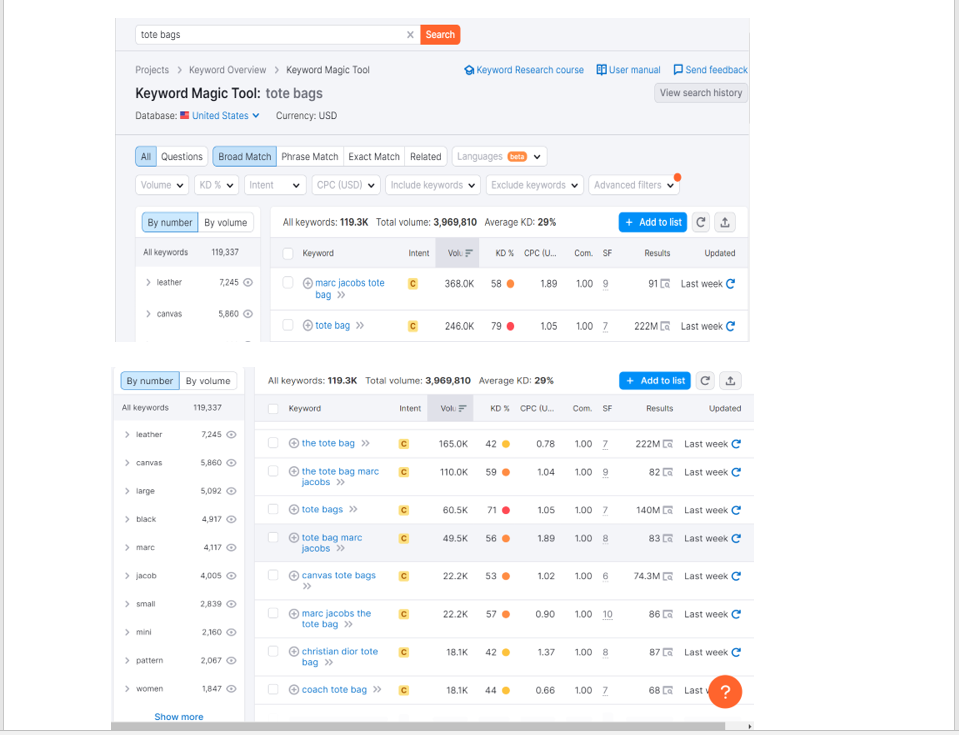Image resolution: width=959 pixels, height=735 pixels.
Task: Switch to Phrase Match tab
Action: pyautogui.click(x=309, y=157)
